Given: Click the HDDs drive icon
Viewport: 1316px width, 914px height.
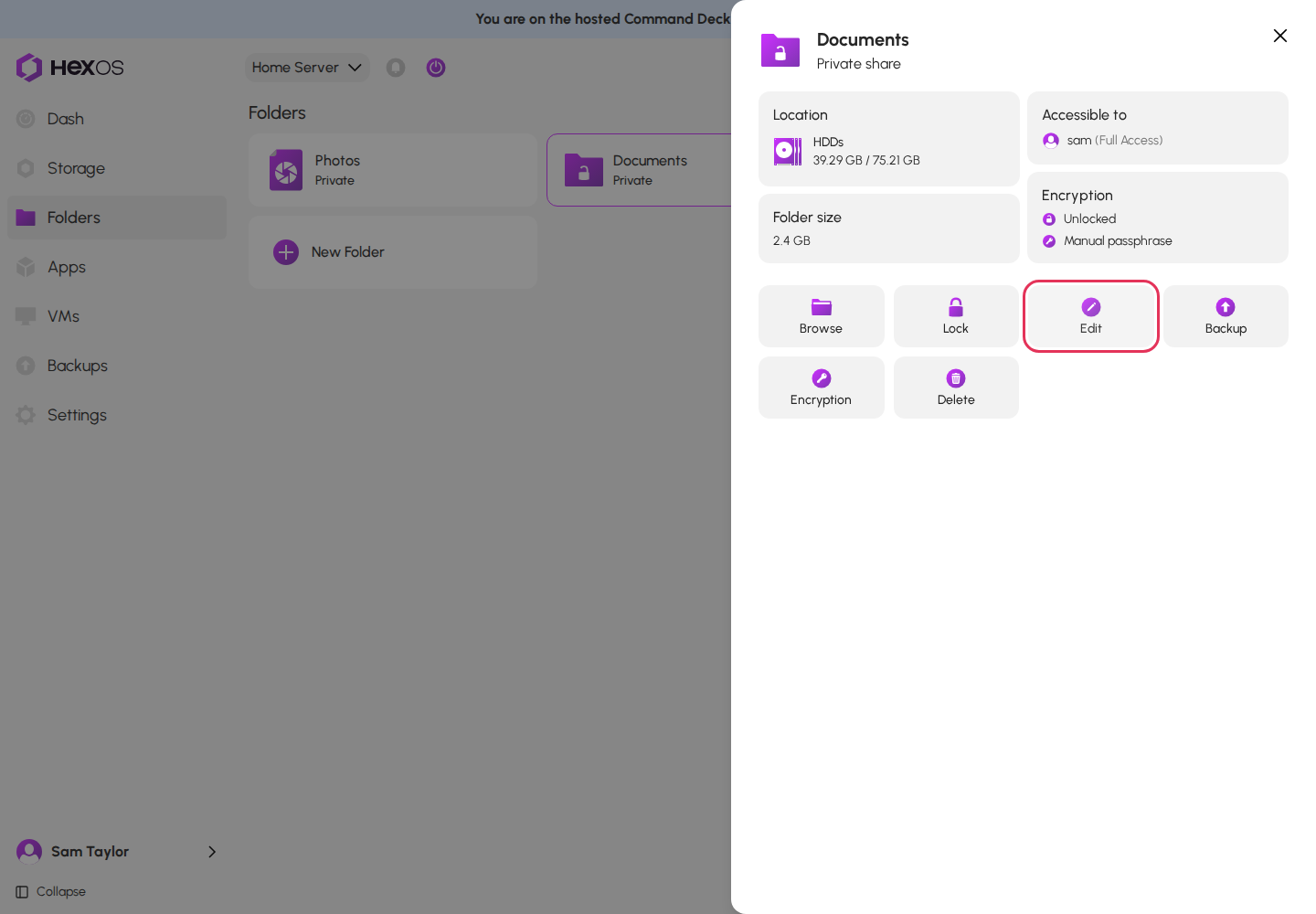Looking at the screenshot, I should pos(788,151).
